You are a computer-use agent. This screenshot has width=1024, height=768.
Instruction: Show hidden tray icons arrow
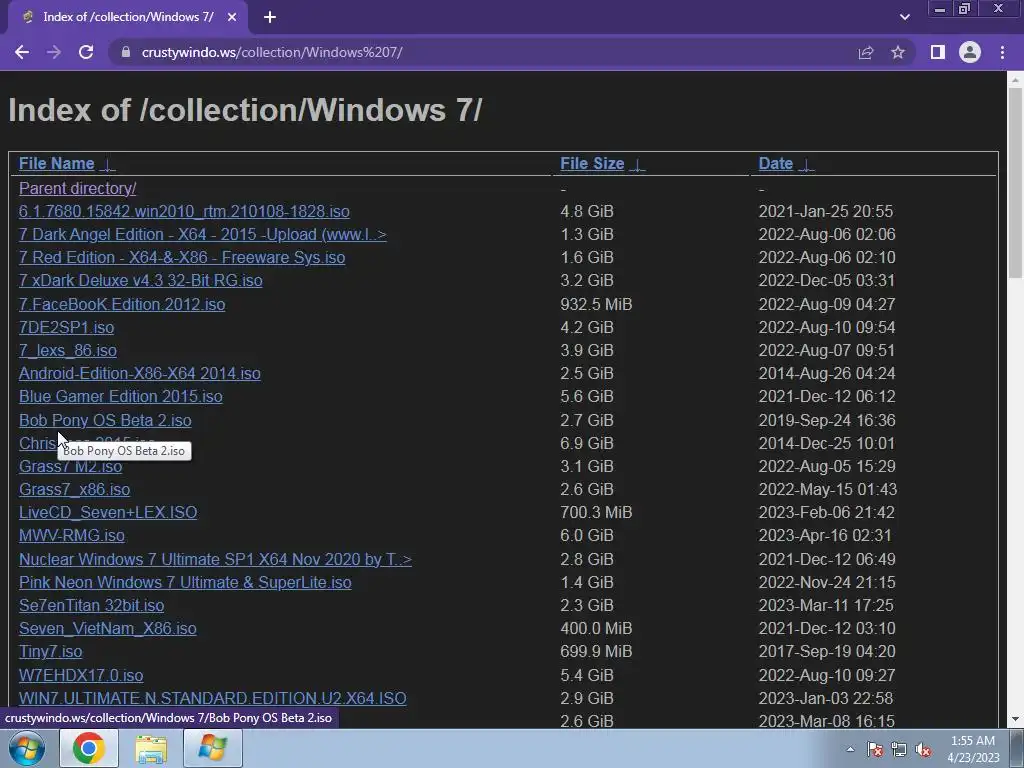(x=850, y=749)
